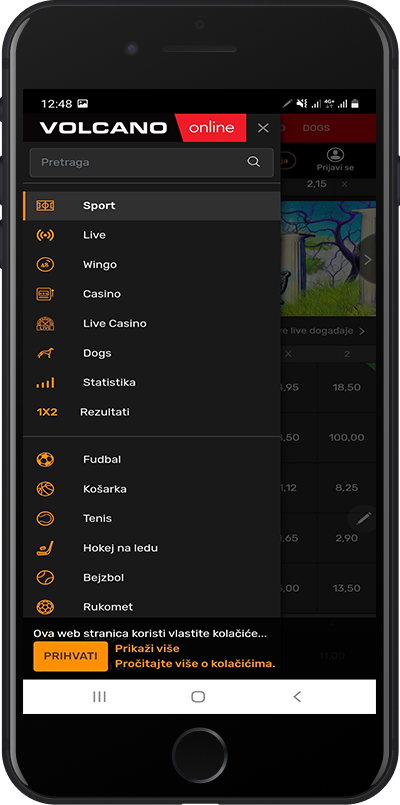Screen dimensions: 400x805
Task: Select the Wingo ball icon
Action: coord(45,265)
